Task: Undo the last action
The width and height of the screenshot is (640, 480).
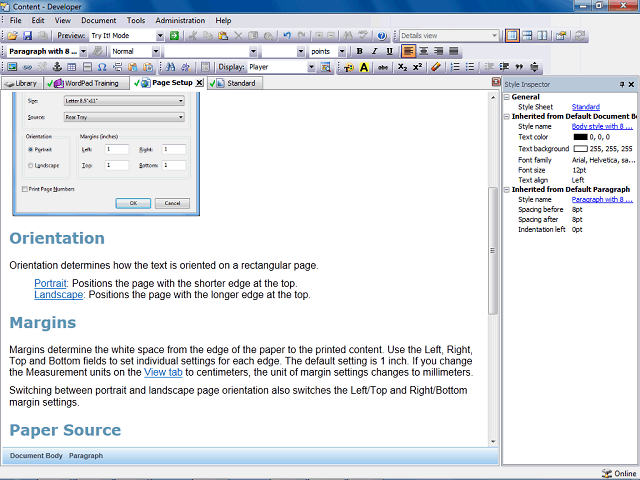Action: (x=287, y=36)
